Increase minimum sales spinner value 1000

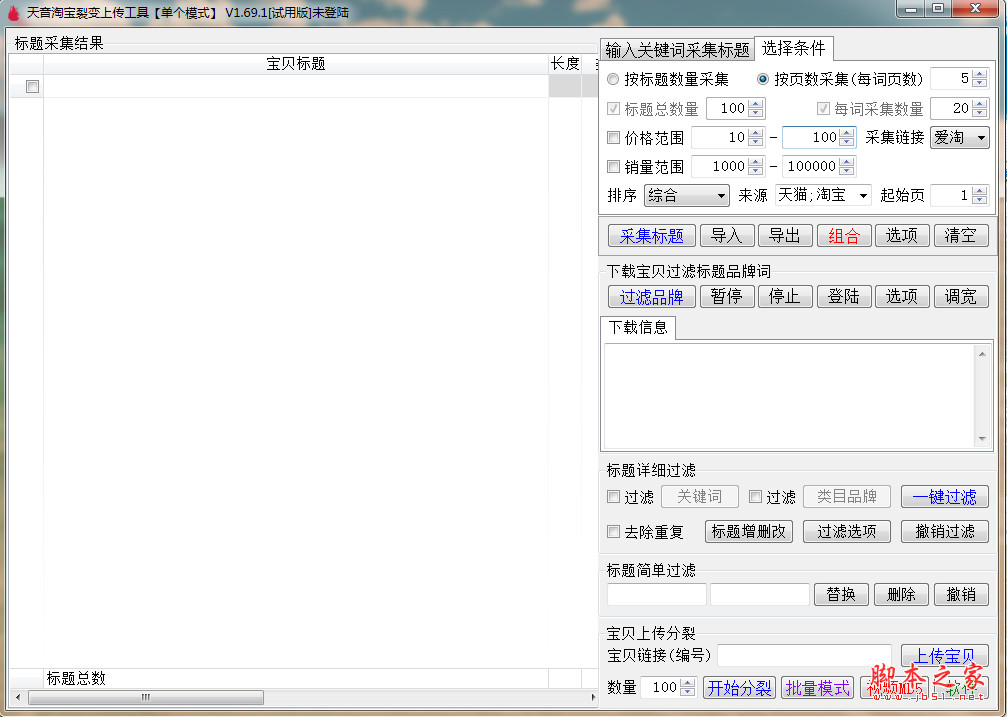755,161
